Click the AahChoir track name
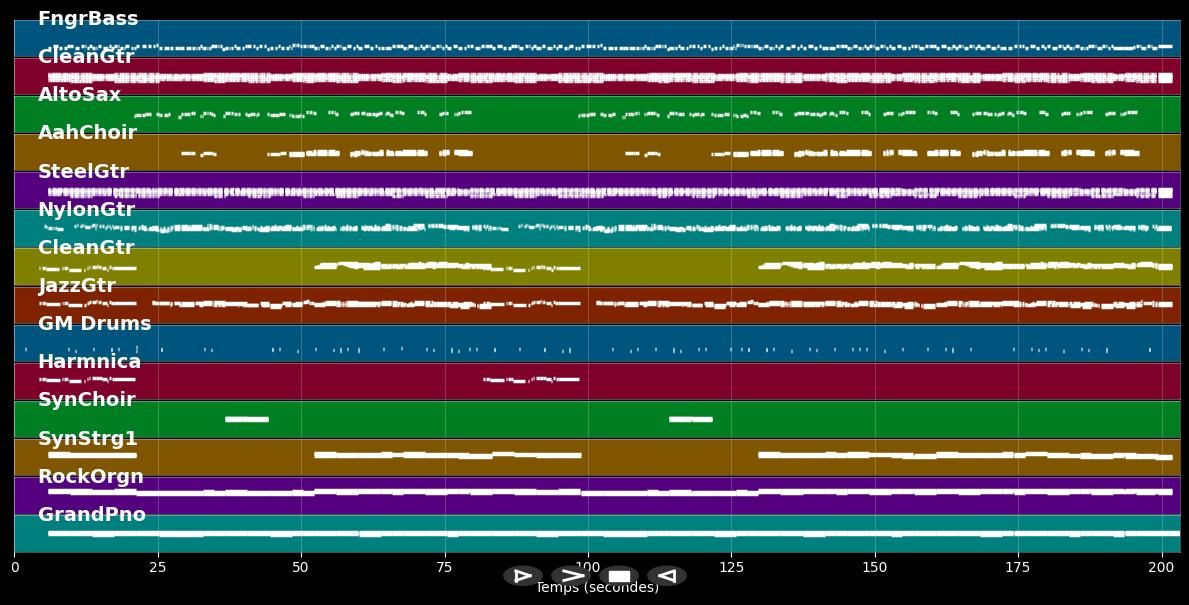Viewport: 1189px width, 605px height. pos(87,133)
